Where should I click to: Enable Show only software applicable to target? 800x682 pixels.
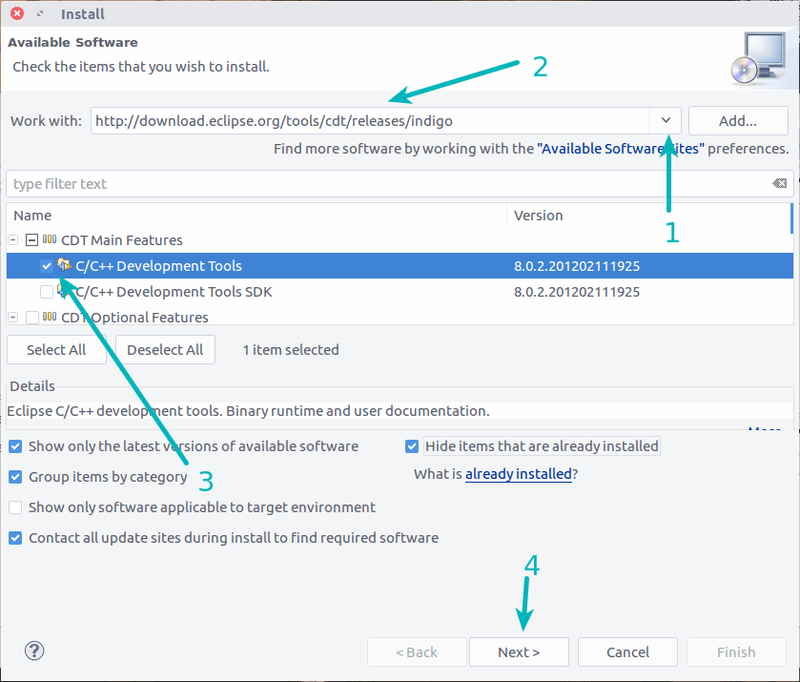[15, 507]
